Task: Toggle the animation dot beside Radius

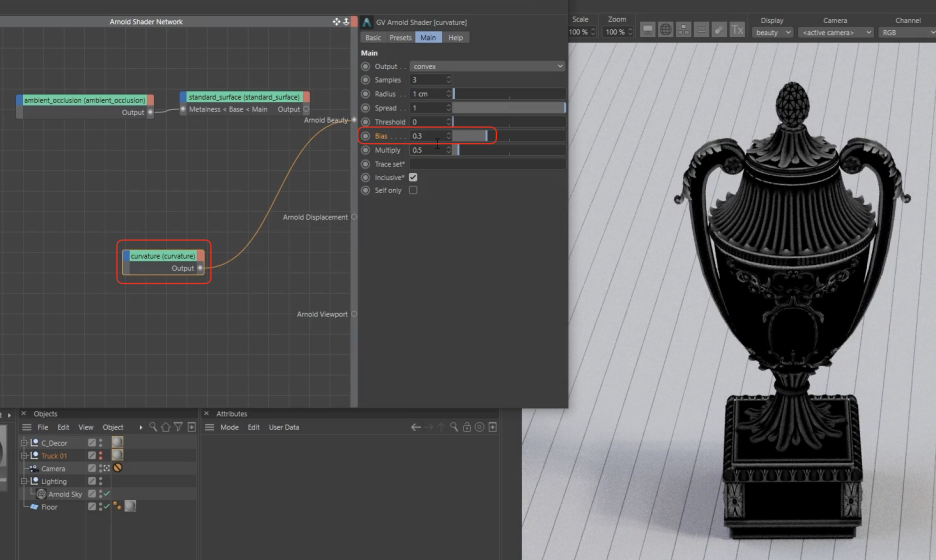Action: 365,94
